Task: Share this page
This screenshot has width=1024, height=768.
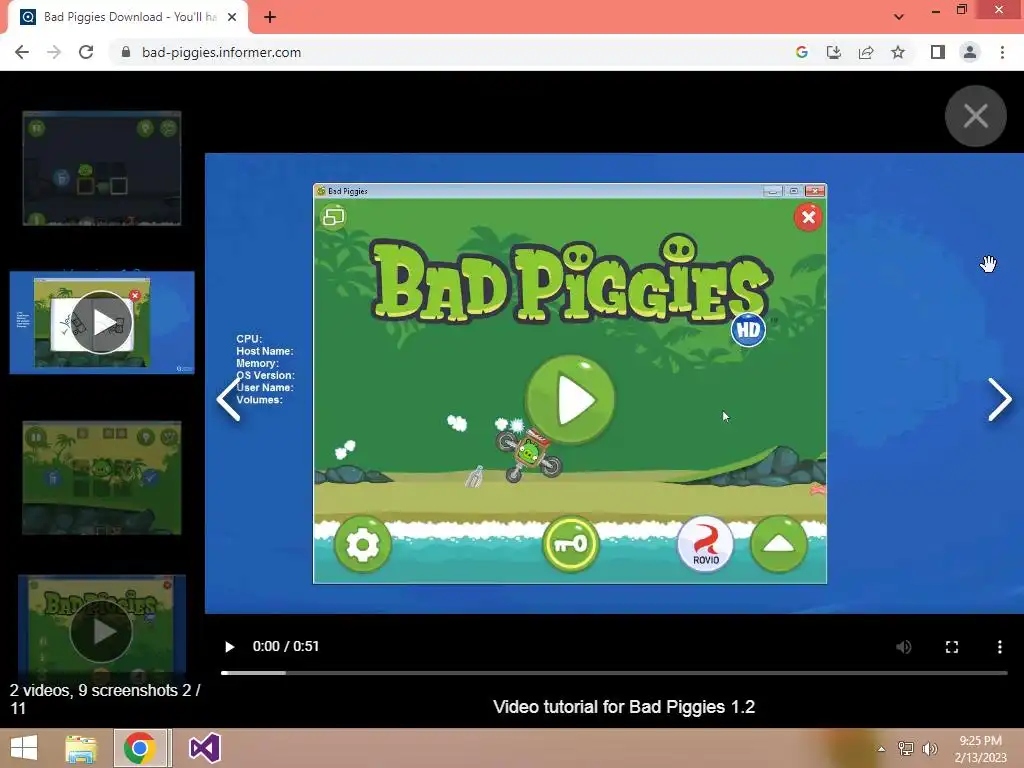Action: pyautogui.click(x=866, y=52)
